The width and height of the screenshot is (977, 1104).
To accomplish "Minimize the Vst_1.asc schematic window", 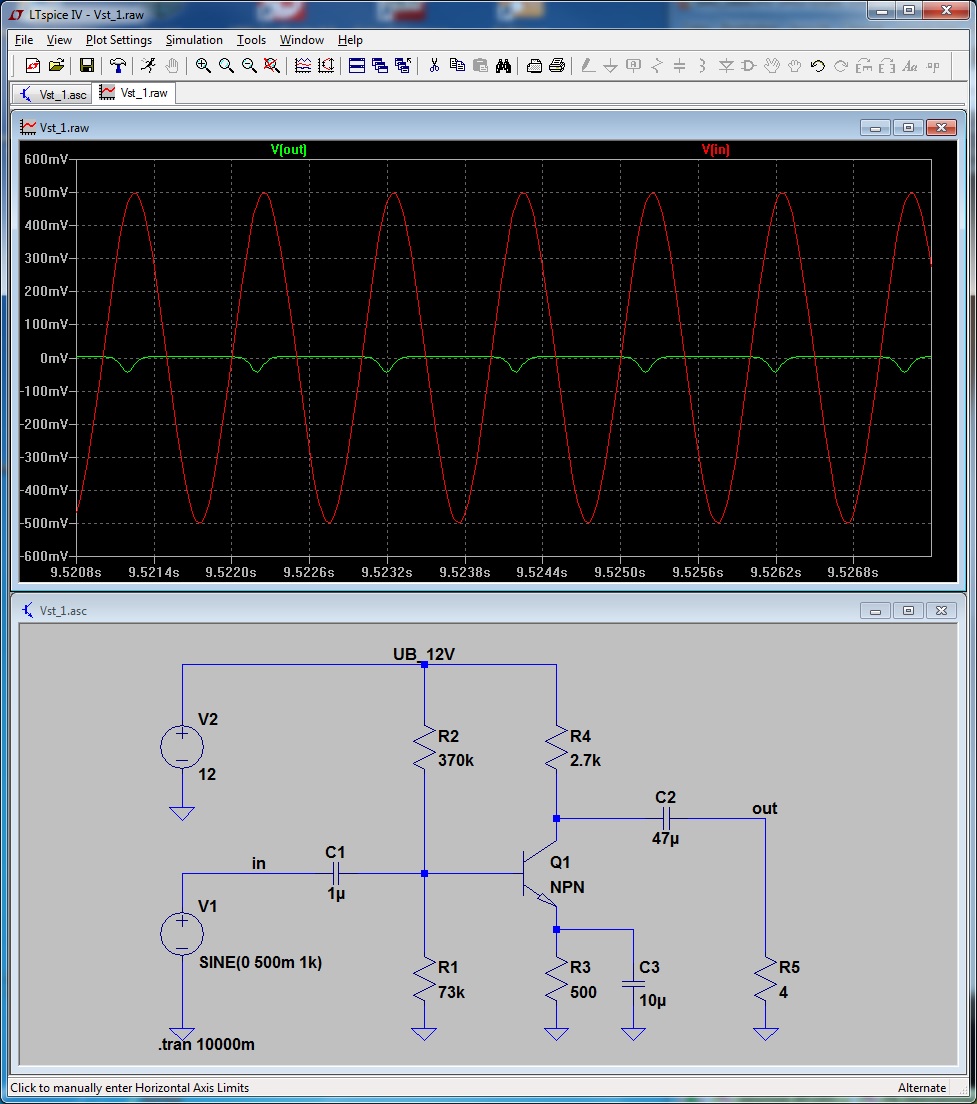I will (875, 610).
